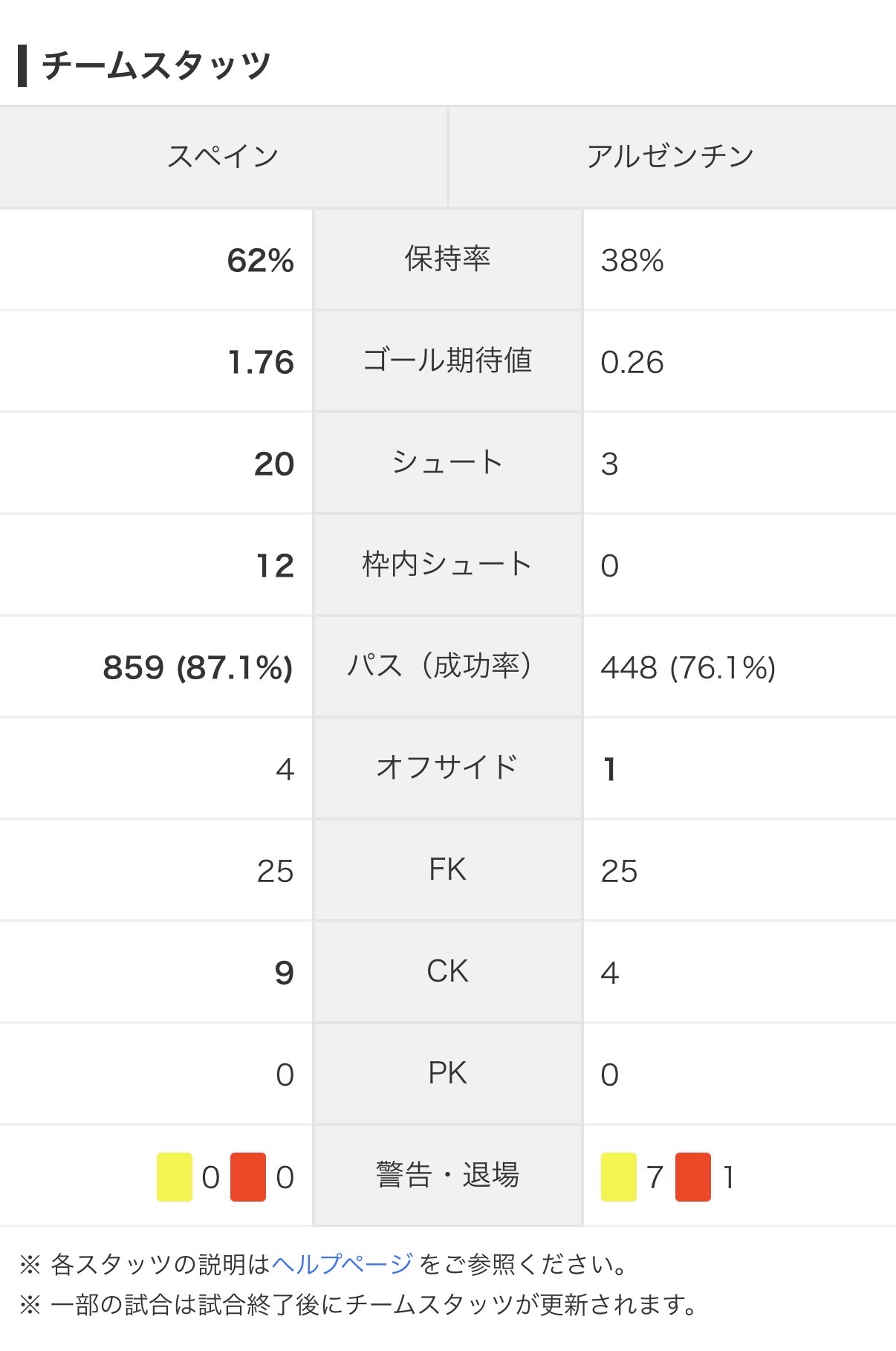This screenshot has height=1351, width=896.
Task: Click the オフサイド stat label
Action: click(x=448, y=768)
